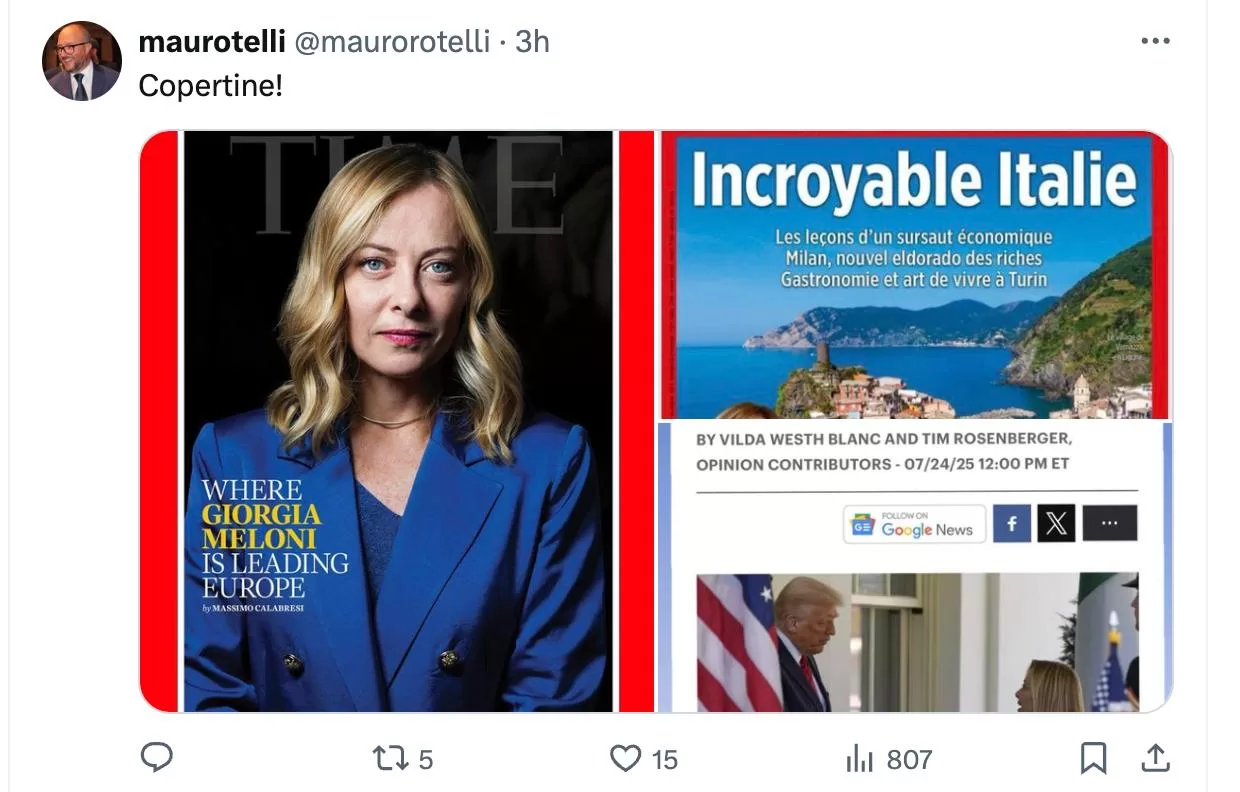This screenshot has width=1240, height=792.
Task: Click the share upload arrow icon
Action: pyautogui.click(x=1155, y=759)
